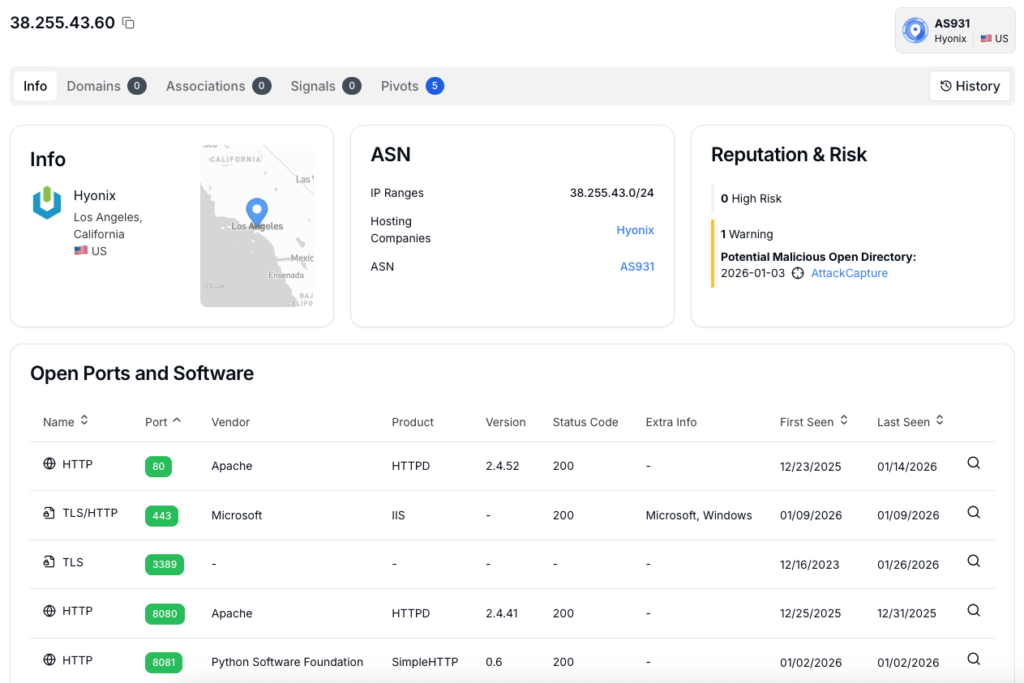Copy the IP address 38.255.43.60

click(128, 23)
